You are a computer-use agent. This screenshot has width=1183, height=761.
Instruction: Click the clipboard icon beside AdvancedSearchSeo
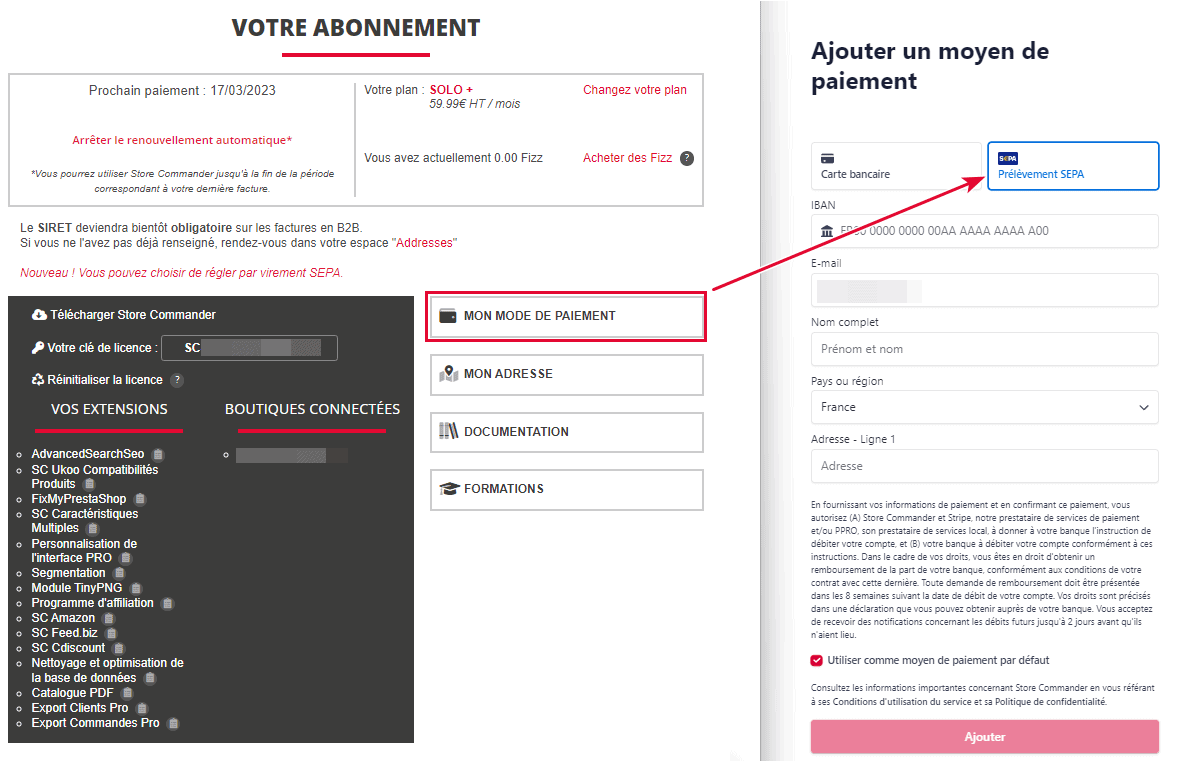(x=158, y=454)
